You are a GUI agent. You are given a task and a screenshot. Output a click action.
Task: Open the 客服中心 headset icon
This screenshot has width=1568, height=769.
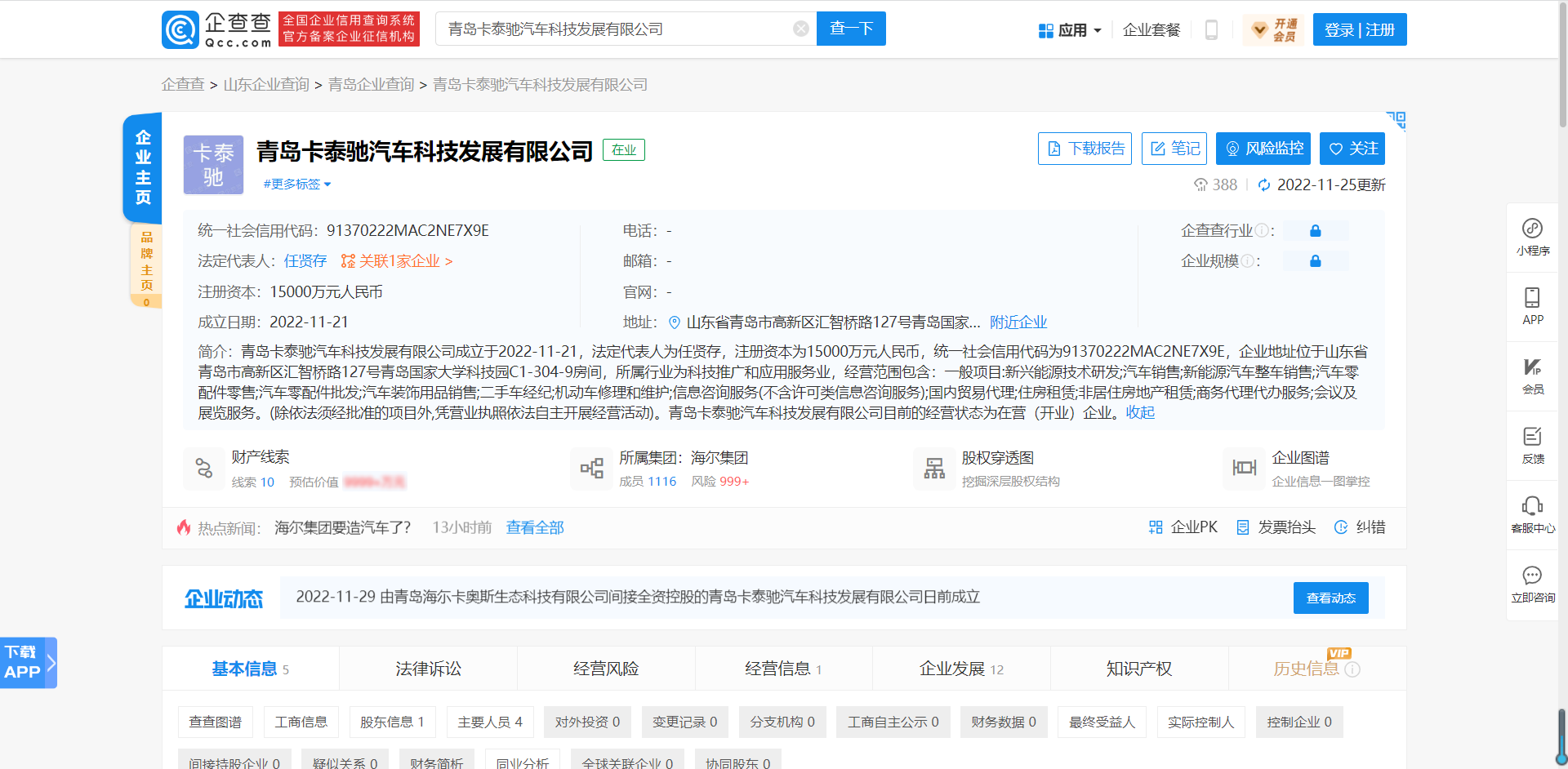pyautogui.click(x=1532, y=514)
